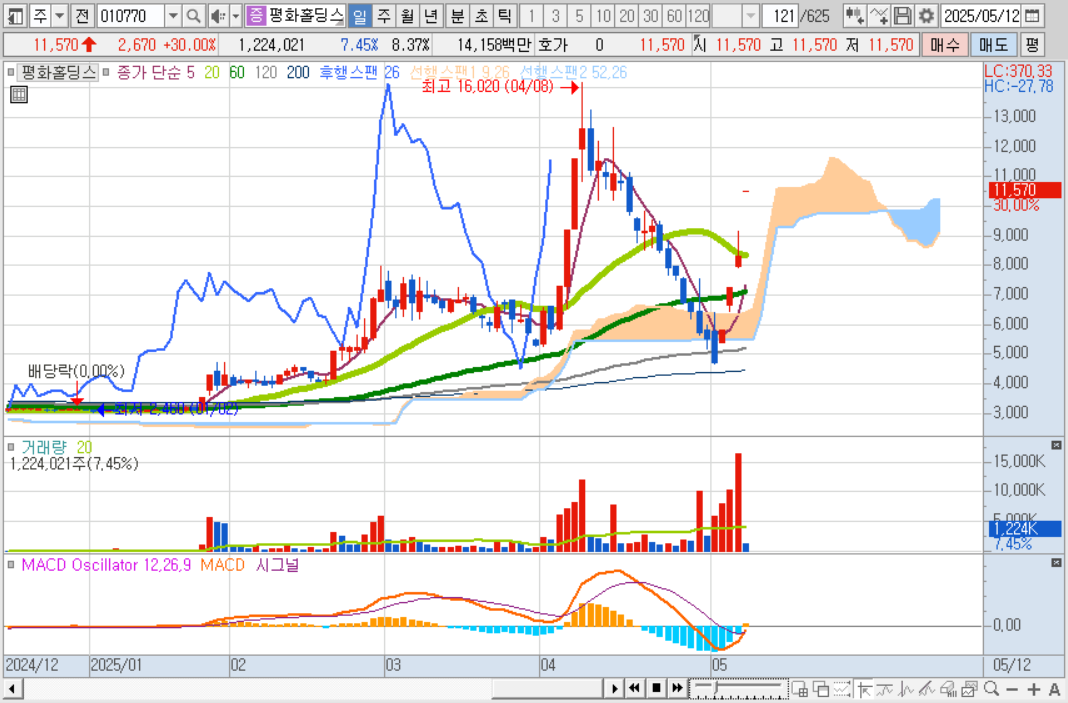
Task: Click the 매도 sell button
Action: click(993, 45)
